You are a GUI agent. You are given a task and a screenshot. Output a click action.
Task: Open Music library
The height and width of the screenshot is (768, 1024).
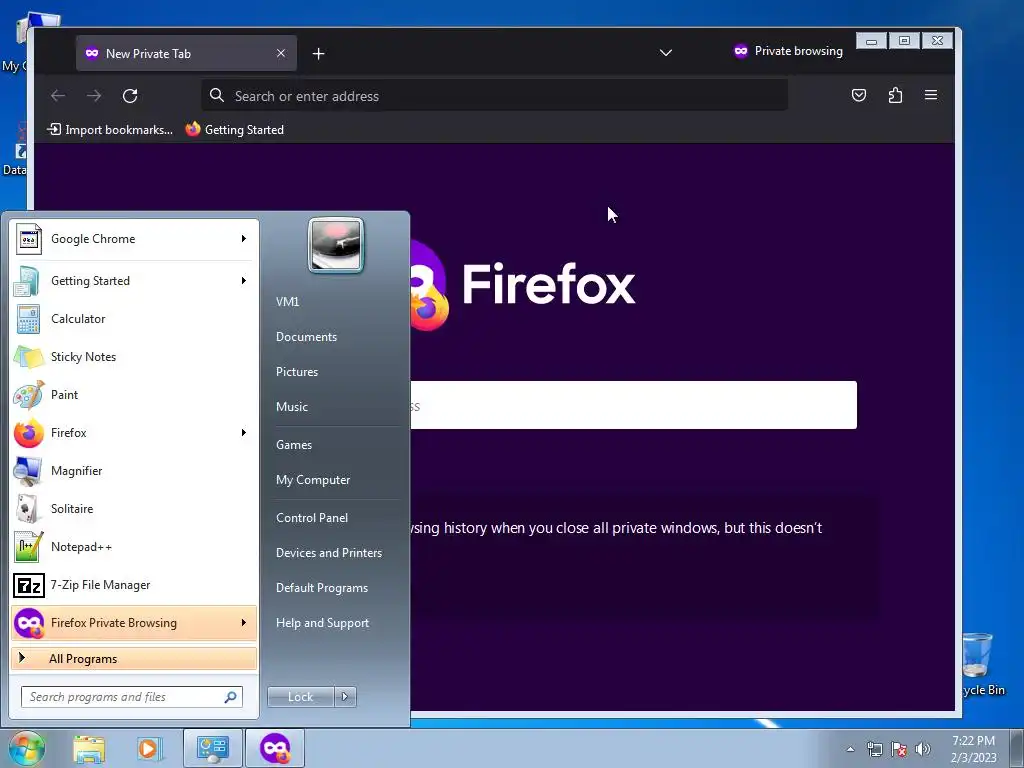pyautogui.click(x=292, y=407)
